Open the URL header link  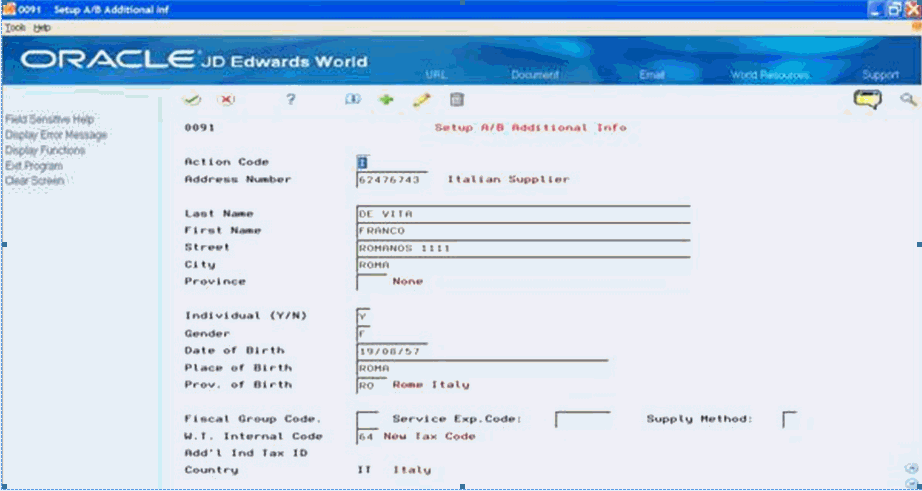pos(436,75)
